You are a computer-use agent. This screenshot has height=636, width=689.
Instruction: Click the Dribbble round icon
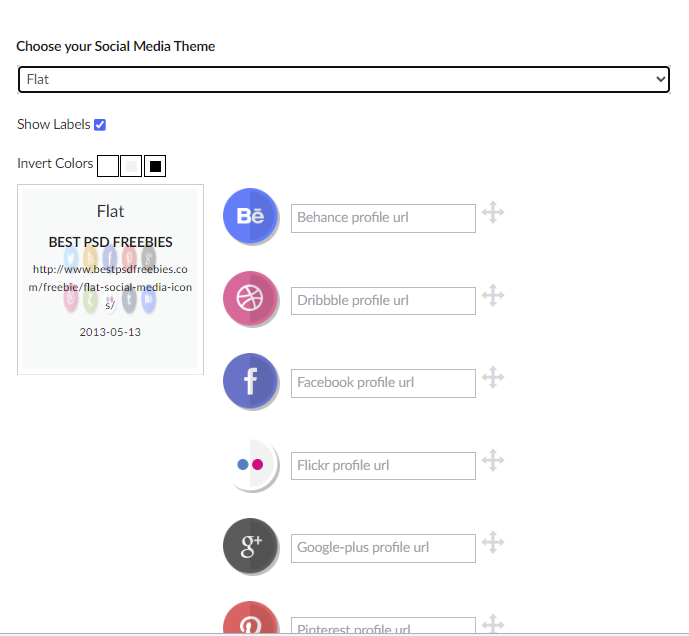tap(250, 298)
